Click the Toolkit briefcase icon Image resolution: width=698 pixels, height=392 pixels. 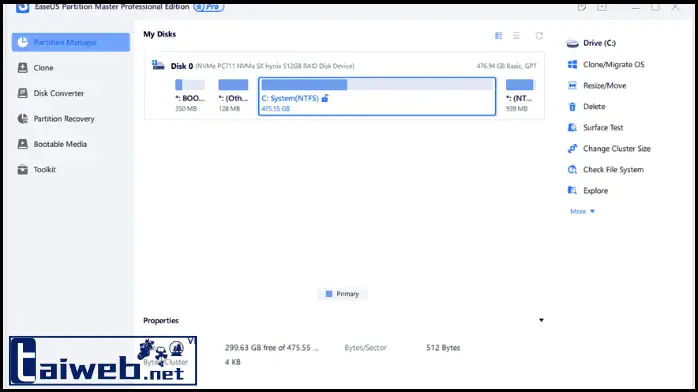coord(23,170)
